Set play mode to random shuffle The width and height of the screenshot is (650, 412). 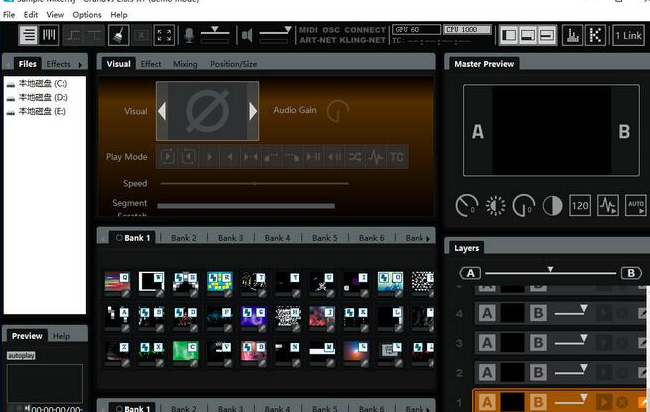[x=355, y=157]
